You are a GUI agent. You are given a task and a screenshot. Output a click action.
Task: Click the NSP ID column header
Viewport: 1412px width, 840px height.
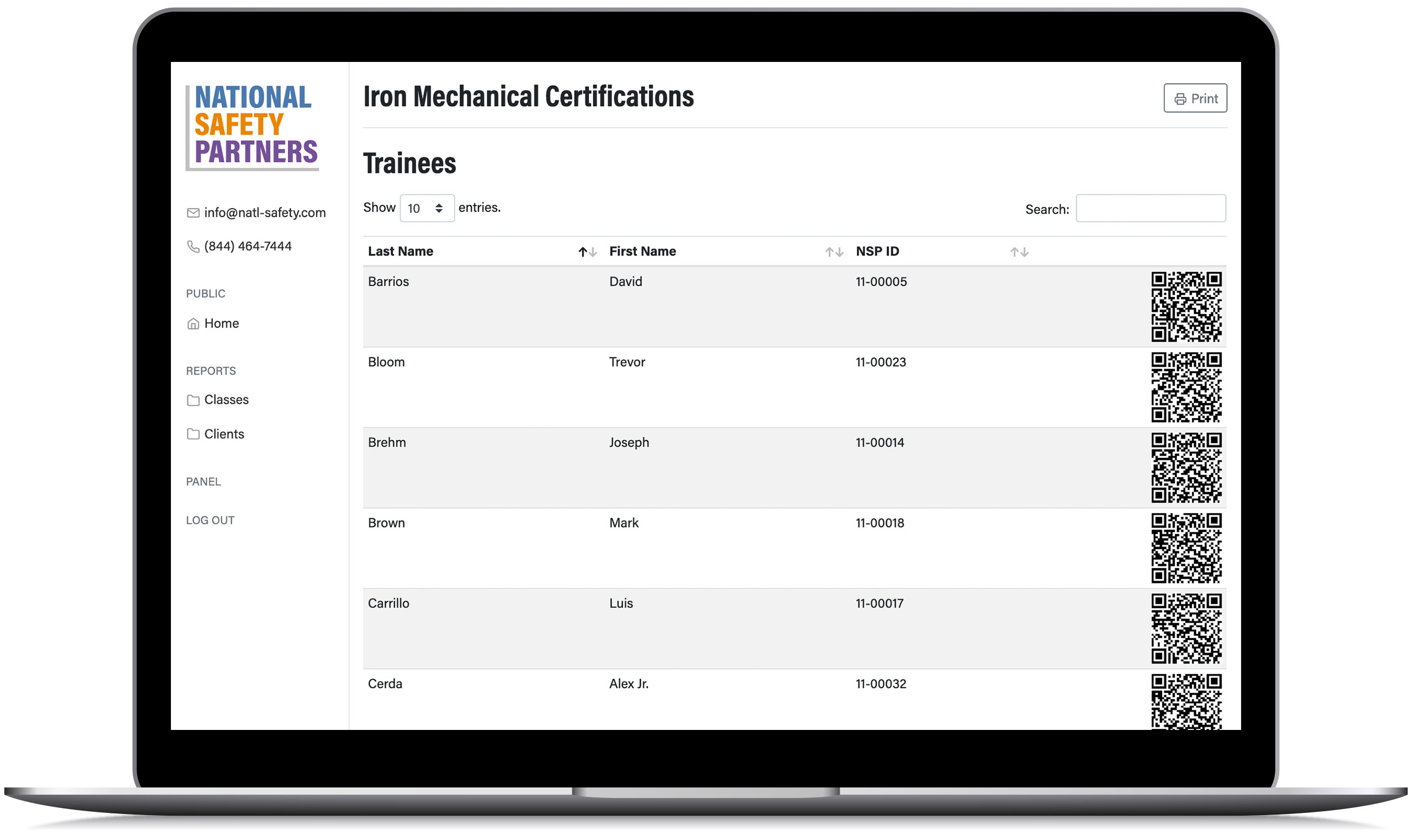(877, 251)
